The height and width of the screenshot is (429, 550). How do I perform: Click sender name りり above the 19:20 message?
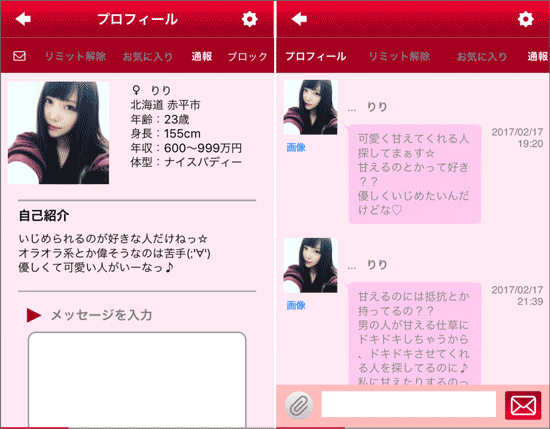coord(377,107)
